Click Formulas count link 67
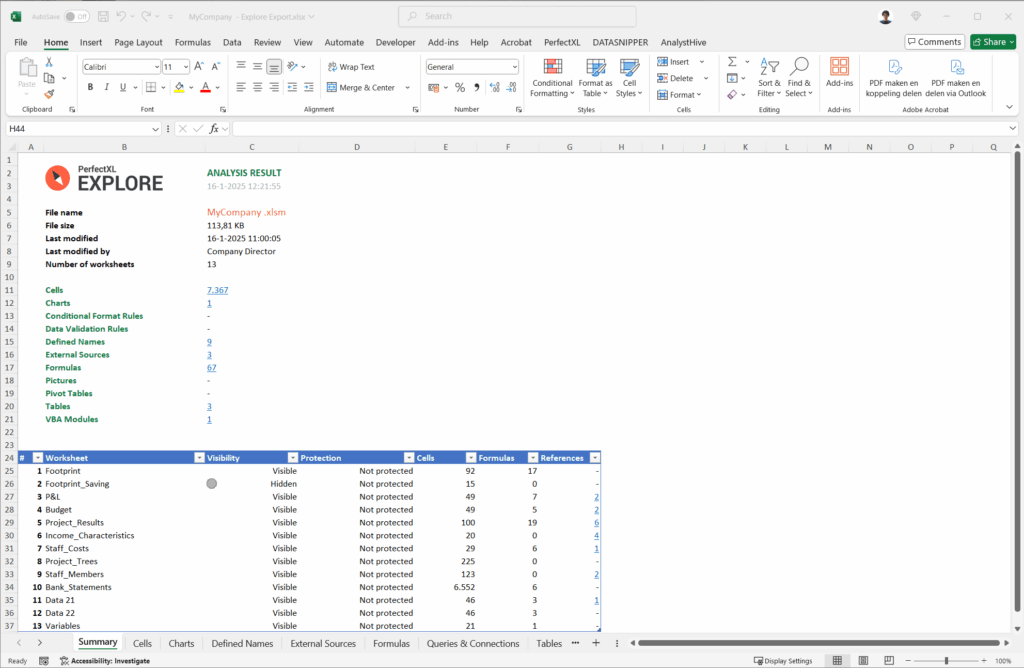 (x=212, y=368)
